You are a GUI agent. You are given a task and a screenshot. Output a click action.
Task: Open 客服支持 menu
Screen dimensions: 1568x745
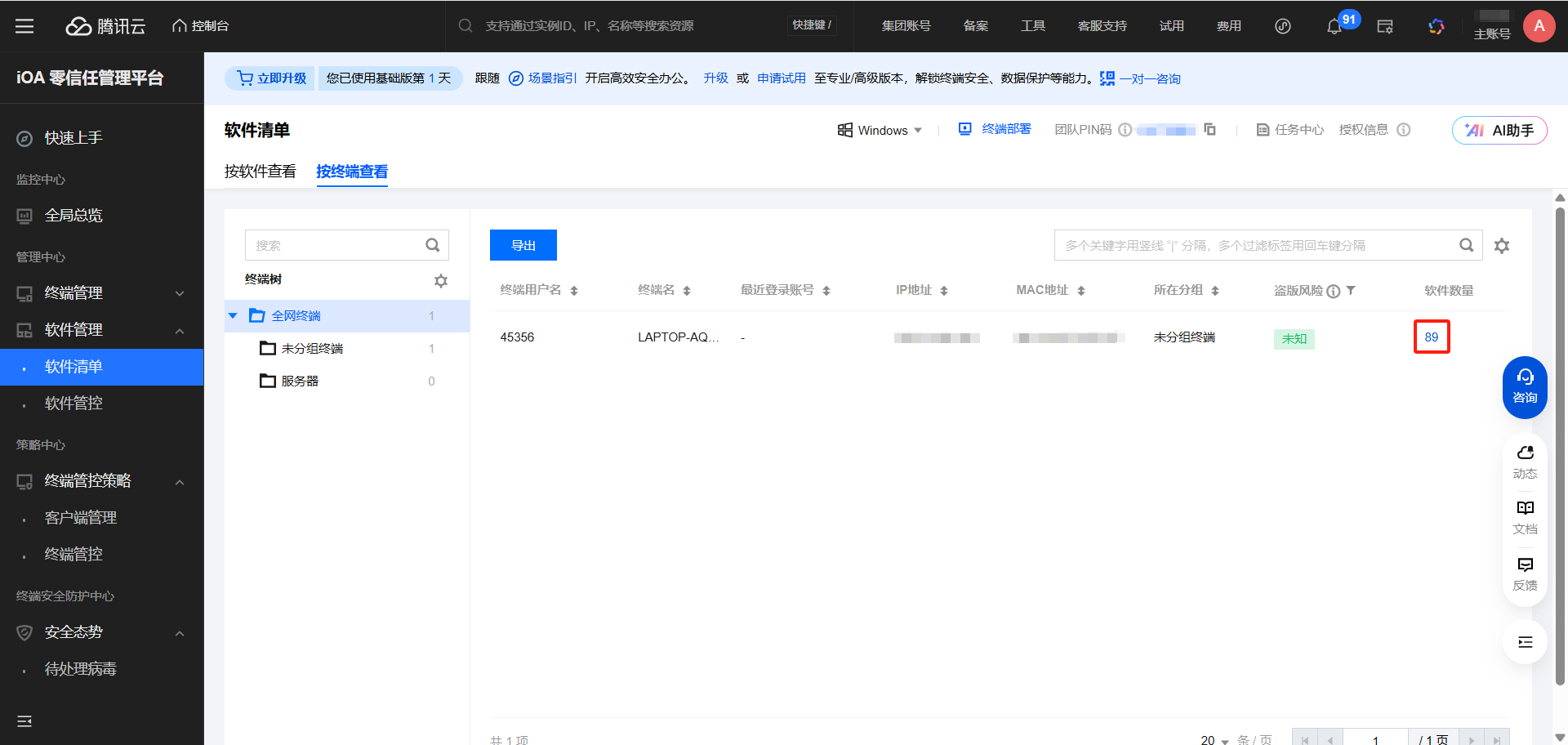click(1102, 26)
